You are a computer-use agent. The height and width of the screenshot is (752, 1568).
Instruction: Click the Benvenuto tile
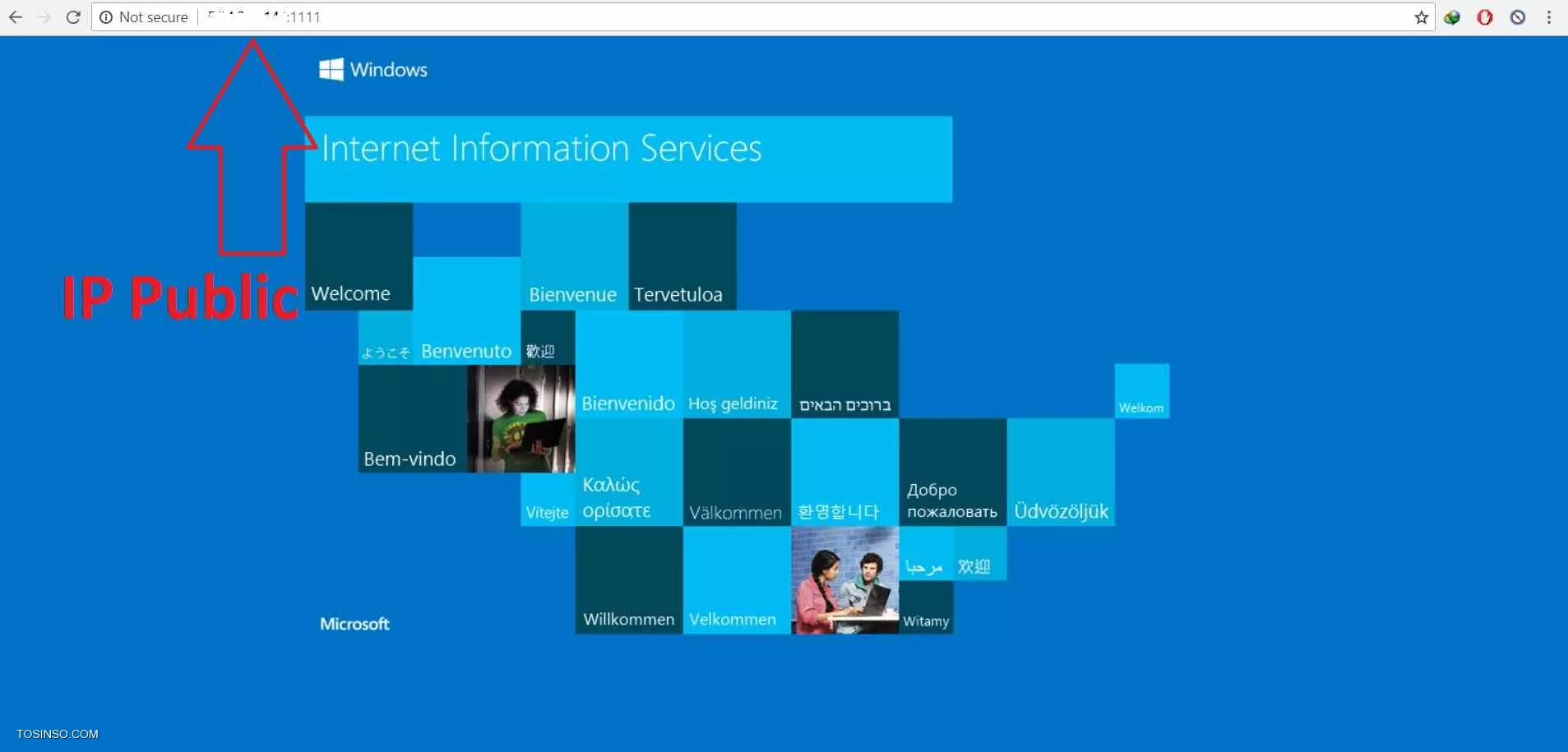point(466,311)
